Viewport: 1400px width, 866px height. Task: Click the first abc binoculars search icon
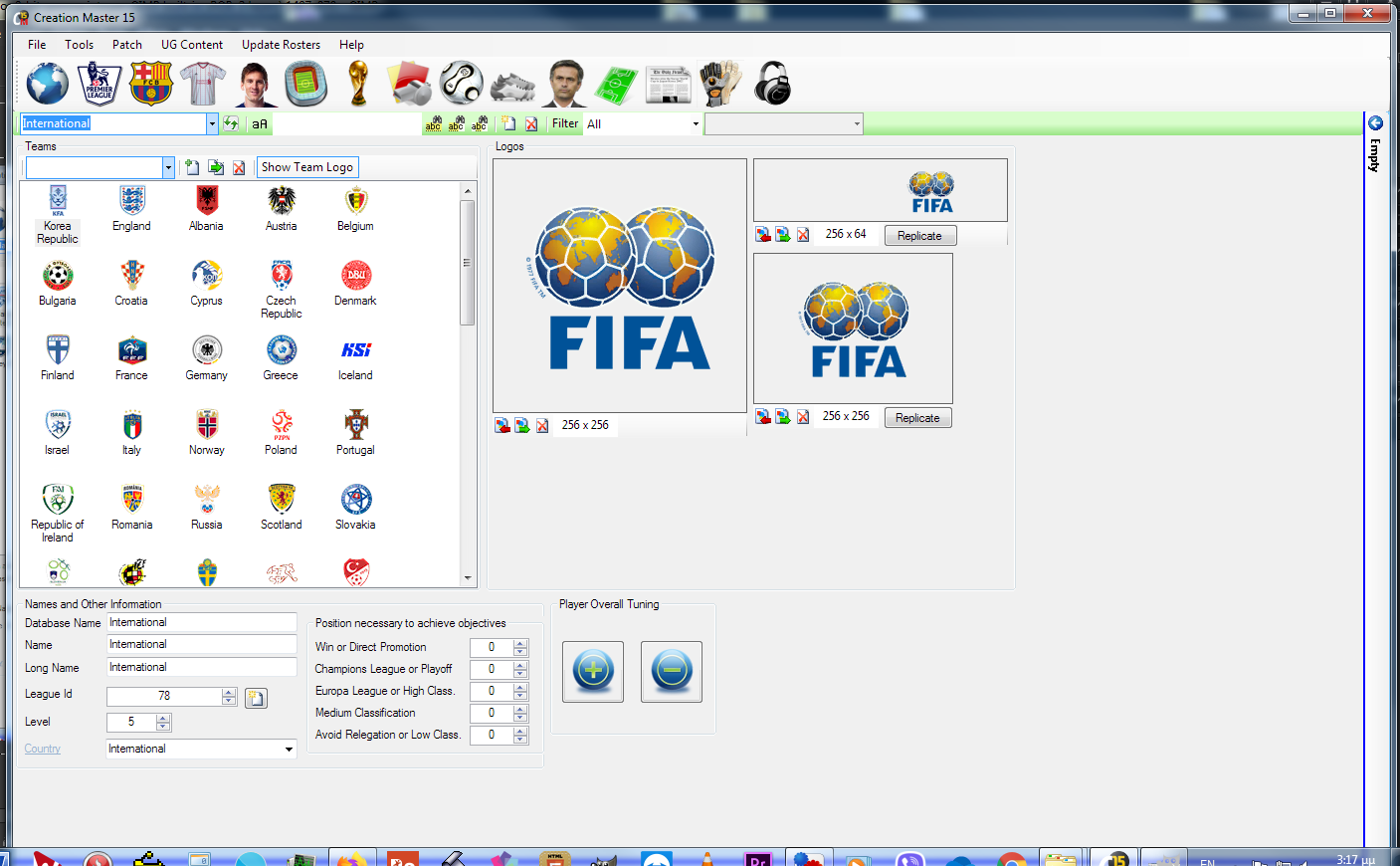click(433, 123)
